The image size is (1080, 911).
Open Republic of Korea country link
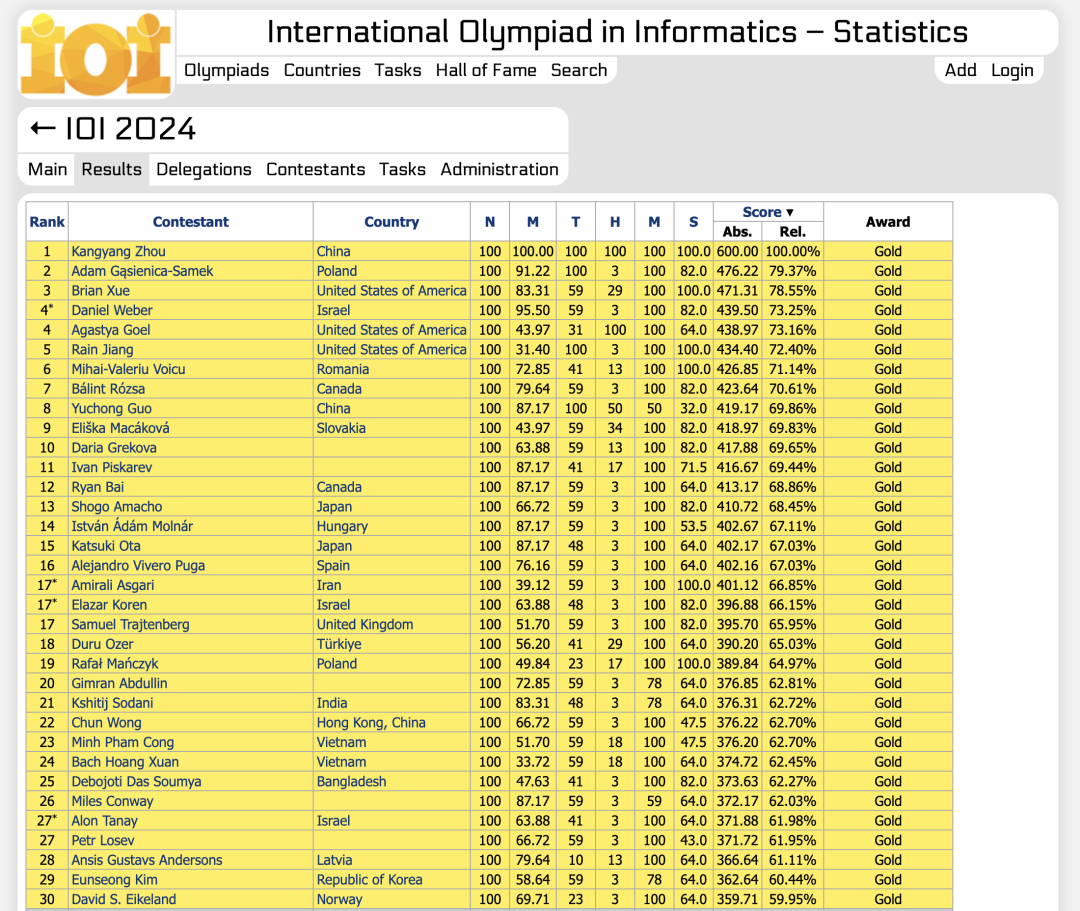click(369, 880)
